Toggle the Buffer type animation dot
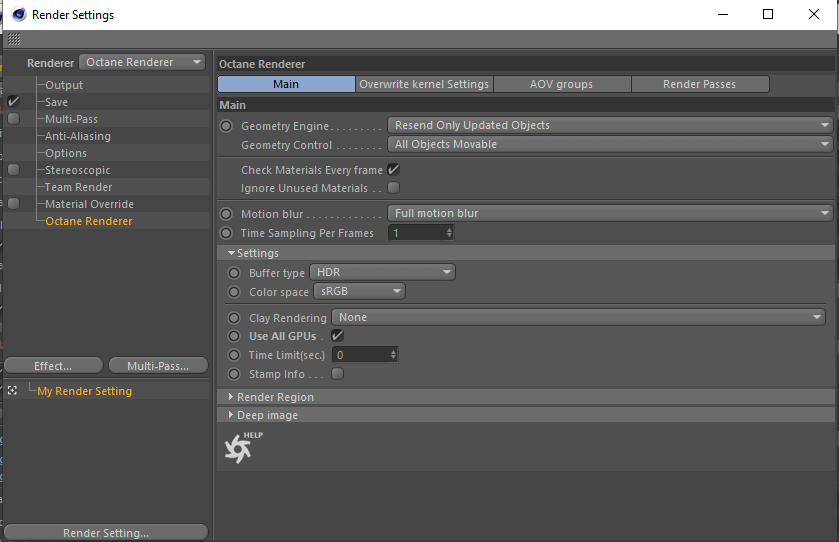 pos(234,273)
